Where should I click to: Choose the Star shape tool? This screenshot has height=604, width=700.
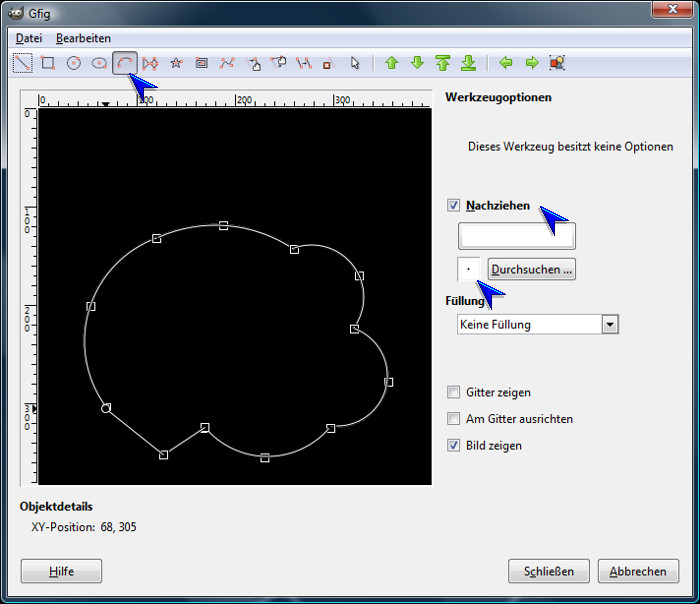click(x=177, y=63)
